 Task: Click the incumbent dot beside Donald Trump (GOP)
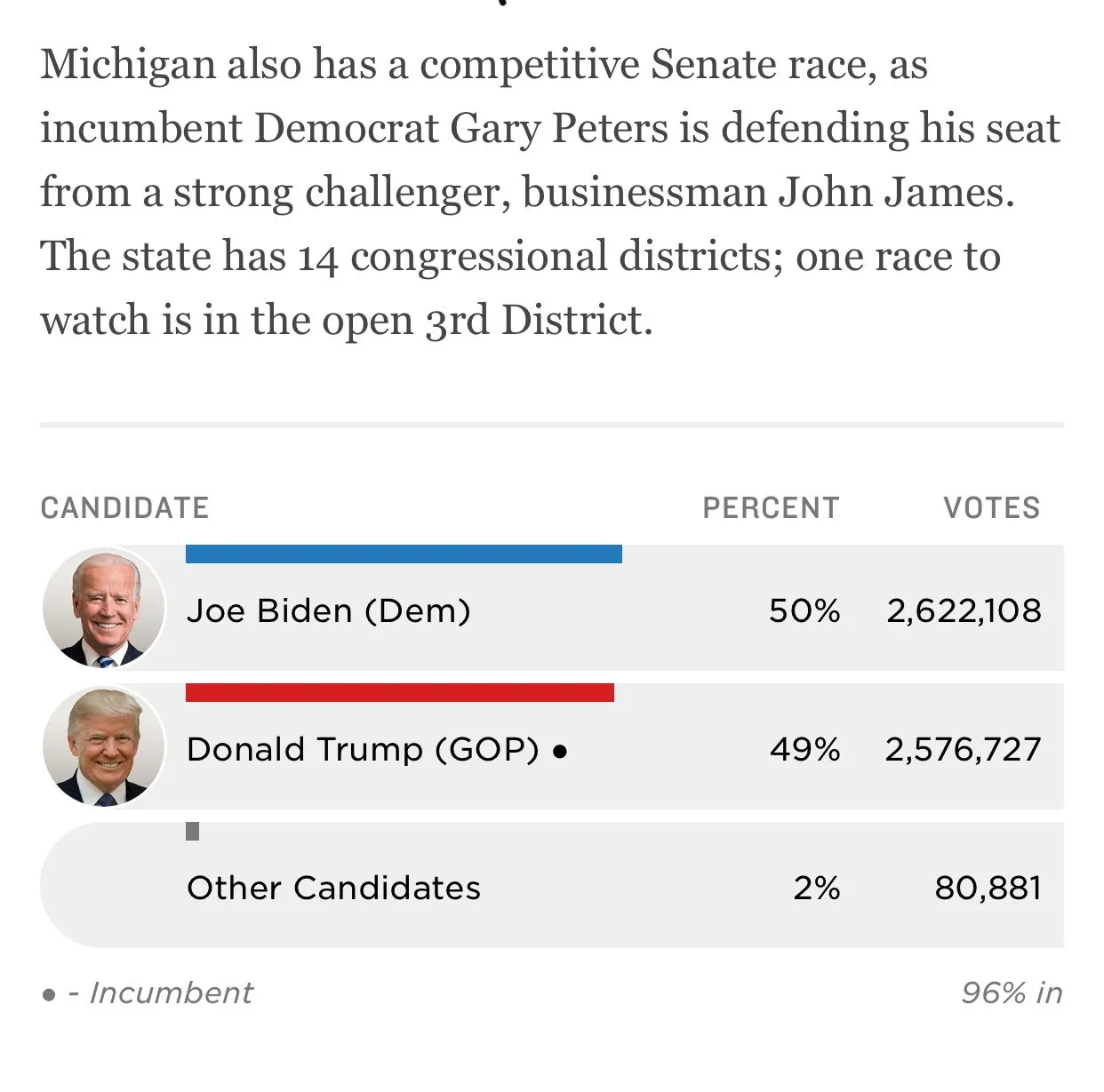click(x=559, y=751)
